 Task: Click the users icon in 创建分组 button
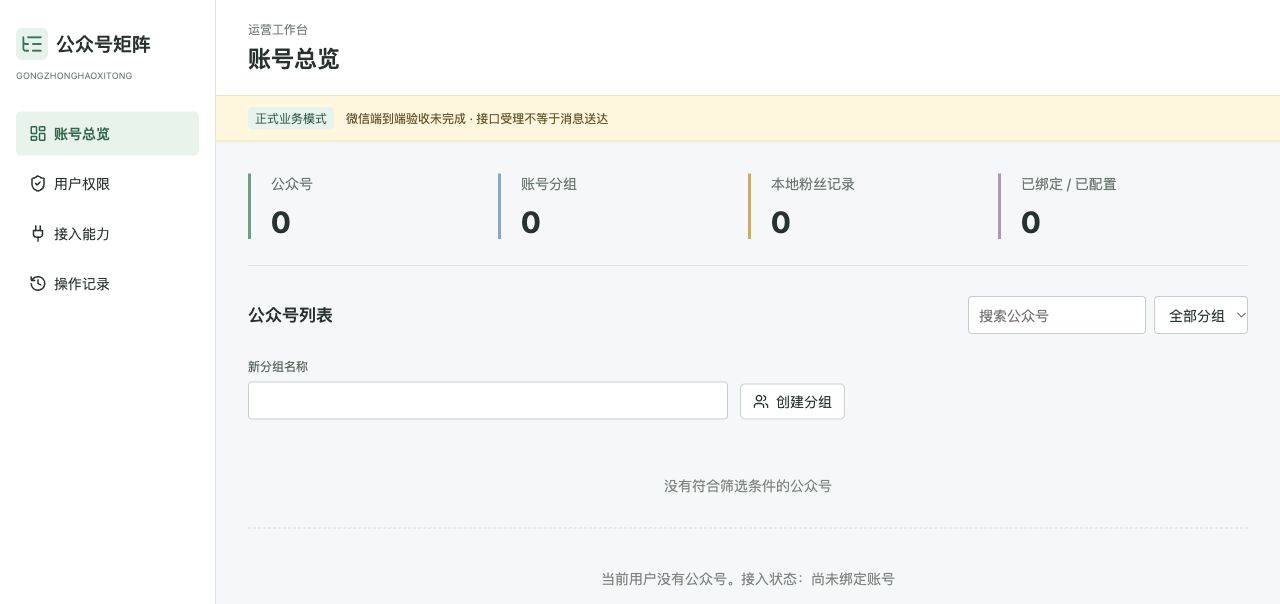click(x=761, y=401)
